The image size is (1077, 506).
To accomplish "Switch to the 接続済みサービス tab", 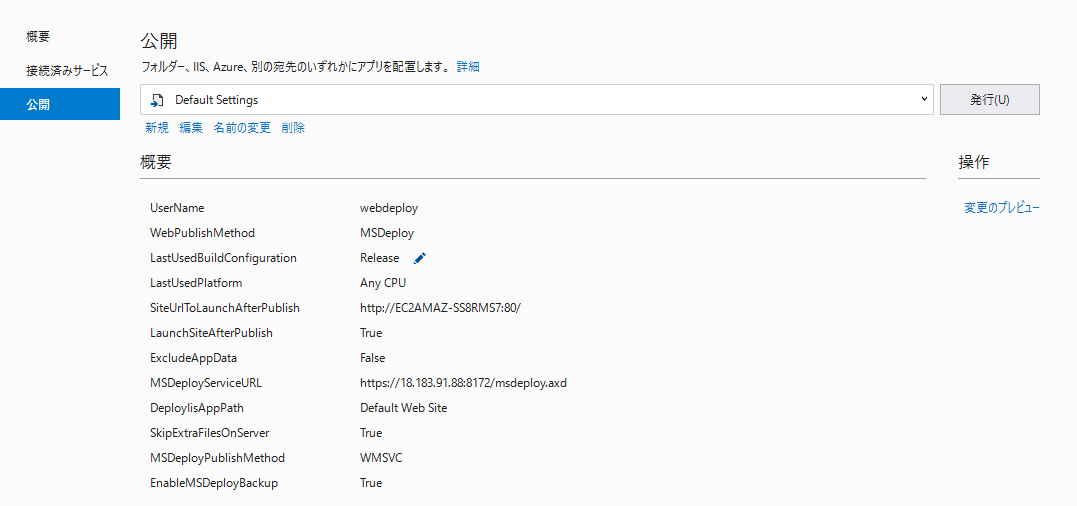I will (67, 71).
